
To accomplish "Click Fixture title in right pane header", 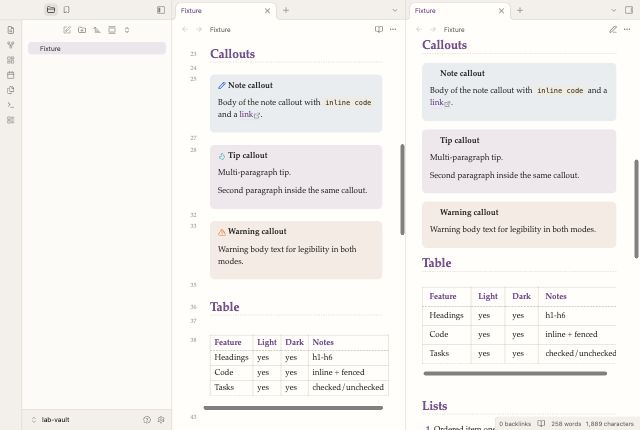I will click(x=454, y=29).
